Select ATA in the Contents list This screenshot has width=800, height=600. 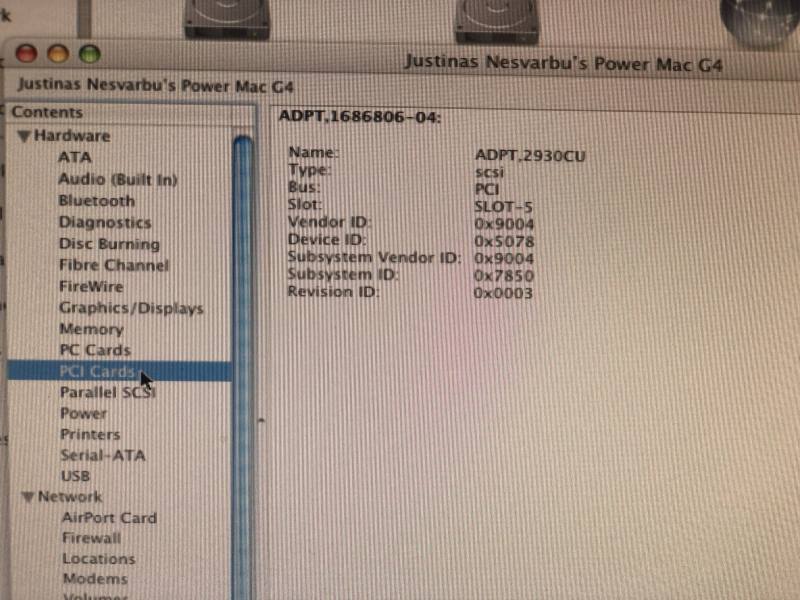point(74,157)
